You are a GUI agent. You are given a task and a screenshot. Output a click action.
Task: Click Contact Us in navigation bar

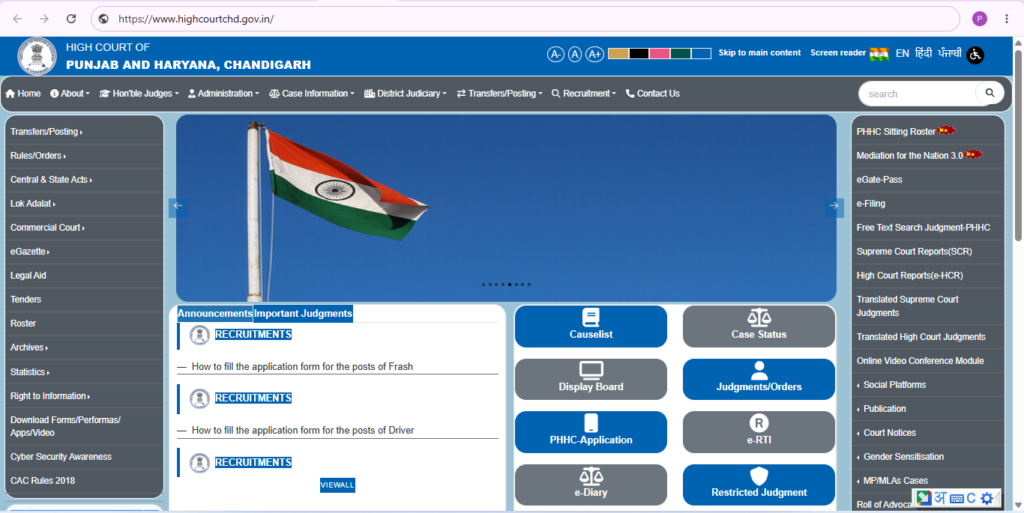pos(652,93)
